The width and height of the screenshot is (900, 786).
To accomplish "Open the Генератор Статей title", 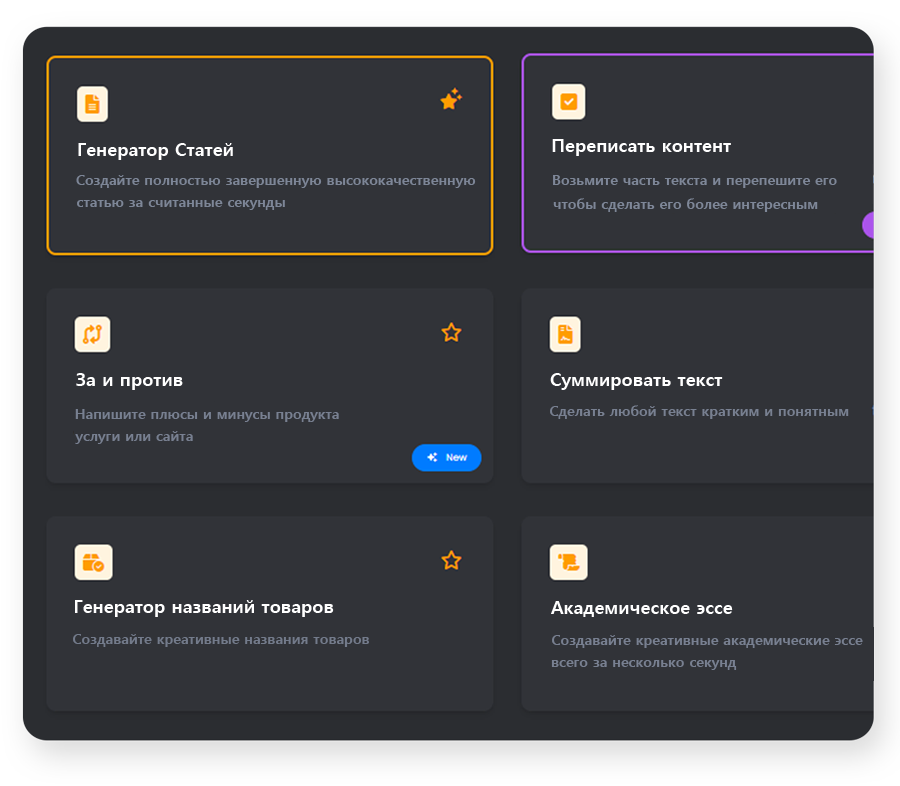I will (155, 151).
